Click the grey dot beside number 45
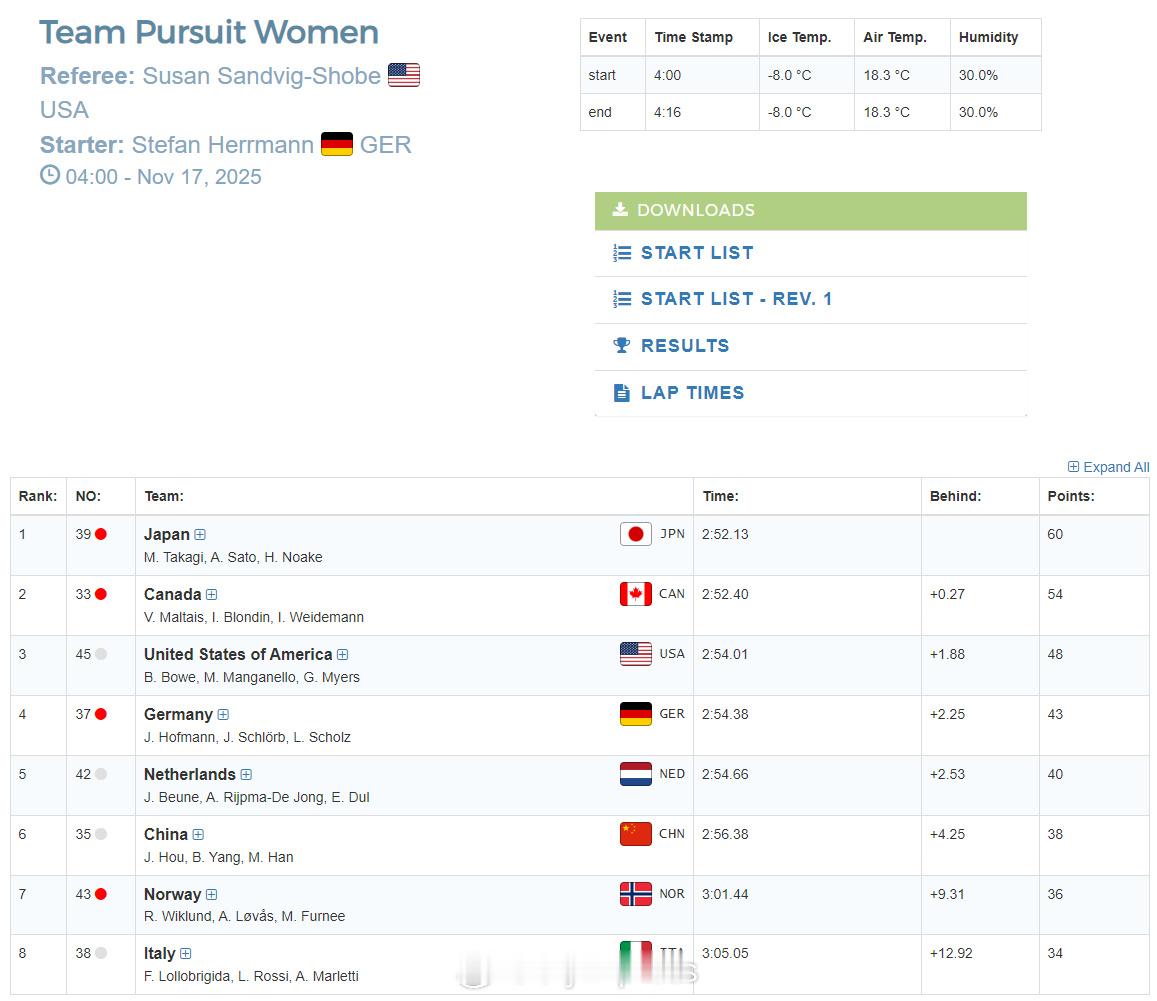 click(x=101, y=654)
